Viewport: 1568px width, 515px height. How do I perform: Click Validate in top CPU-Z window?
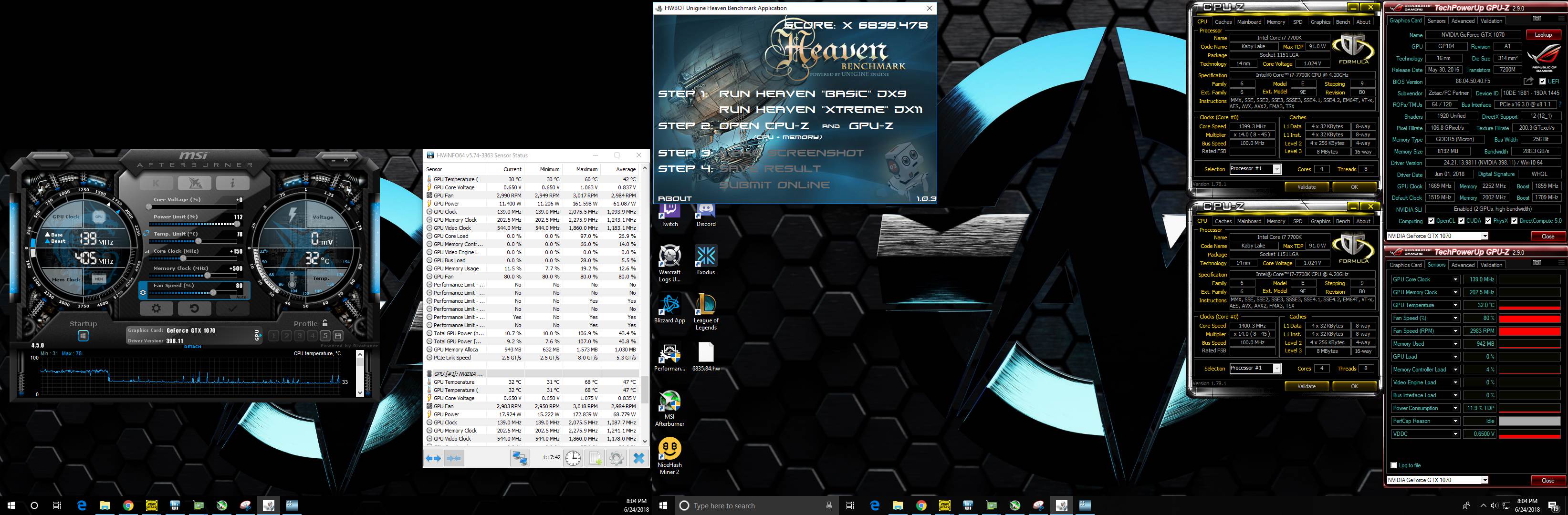(1306, 186)
